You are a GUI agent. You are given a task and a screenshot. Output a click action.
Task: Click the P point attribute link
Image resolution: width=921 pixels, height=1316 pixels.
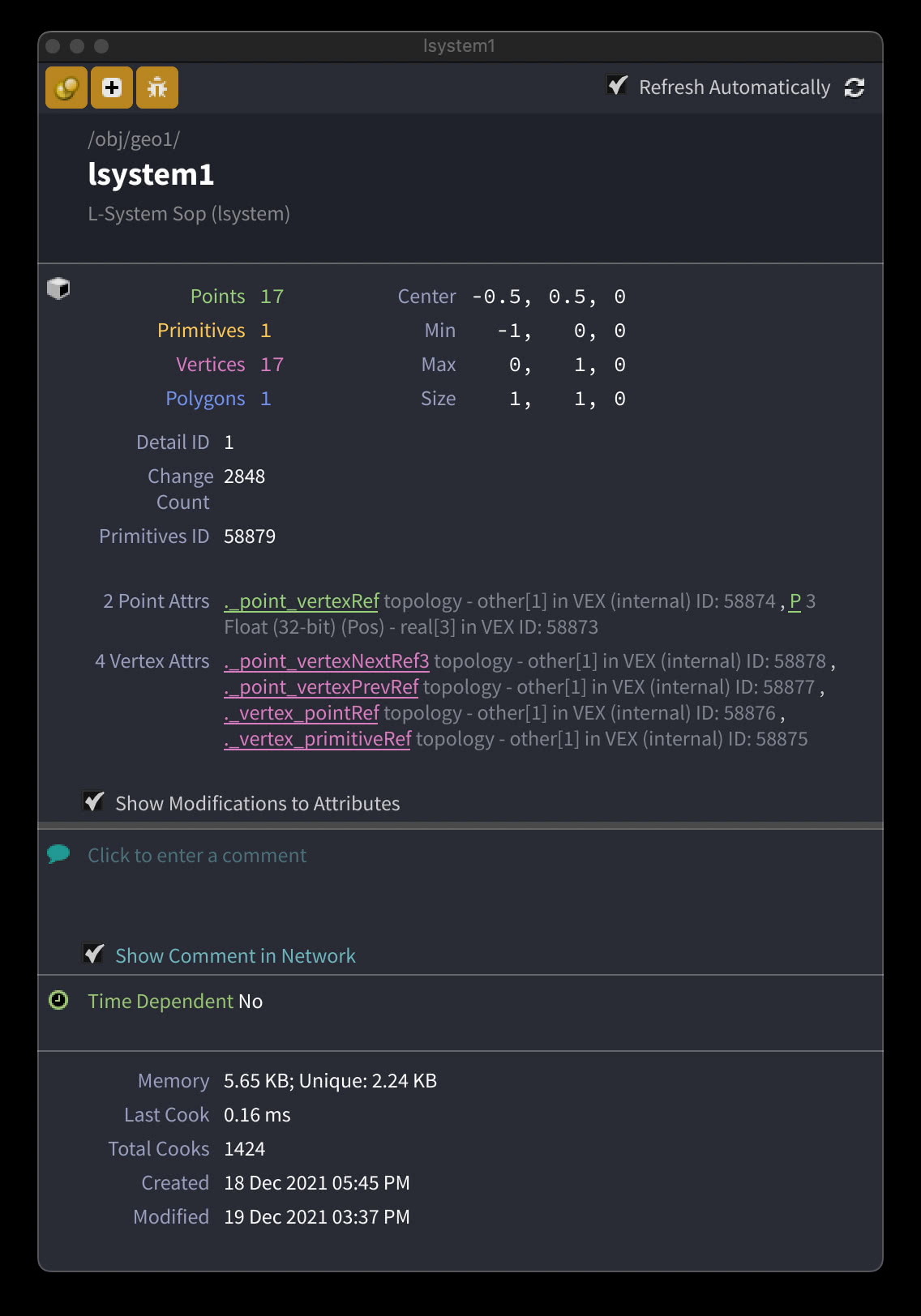point(795,601)
